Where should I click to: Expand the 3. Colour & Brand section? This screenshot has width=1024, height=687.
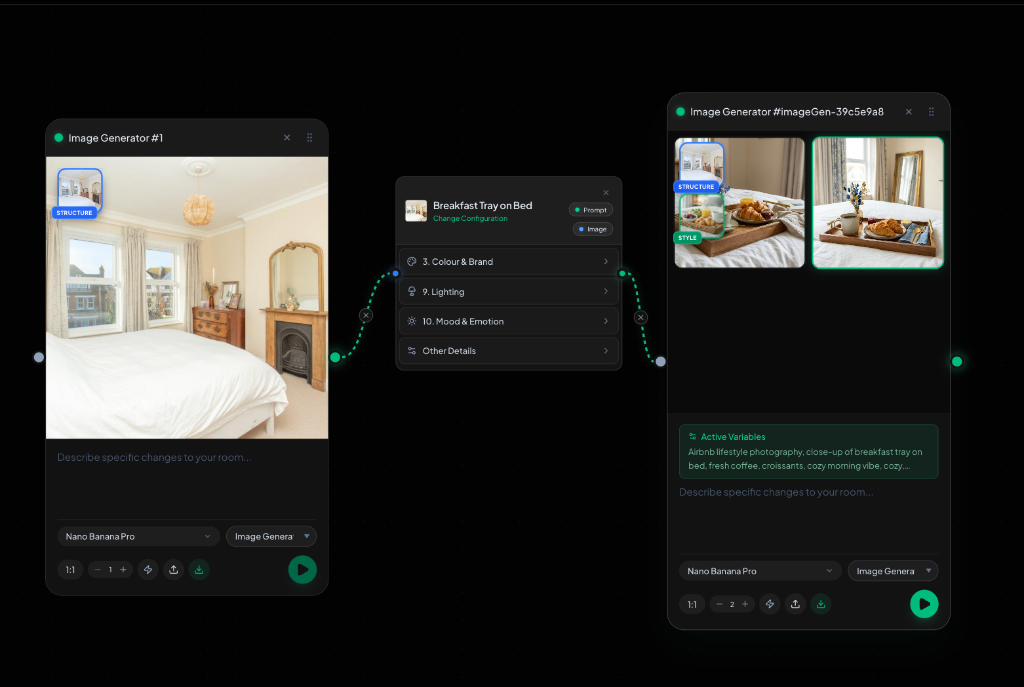tap(508, 262)
